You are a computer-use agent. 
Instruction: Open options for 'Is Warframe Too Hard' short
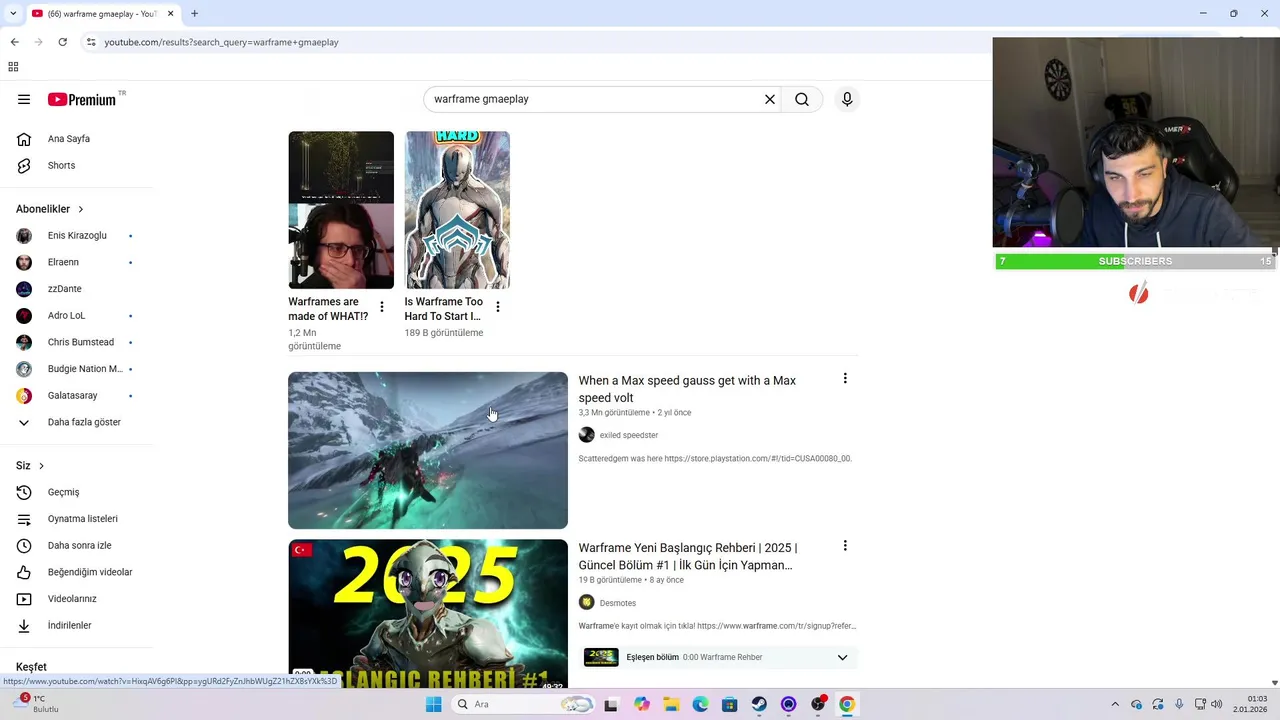coord(498,307)
